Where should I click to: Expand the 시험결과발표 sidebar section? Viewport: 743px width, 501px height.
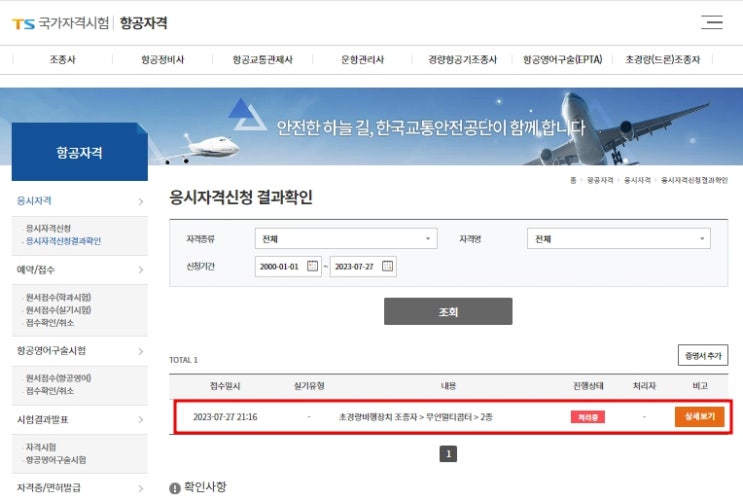(x=80, y=419)
